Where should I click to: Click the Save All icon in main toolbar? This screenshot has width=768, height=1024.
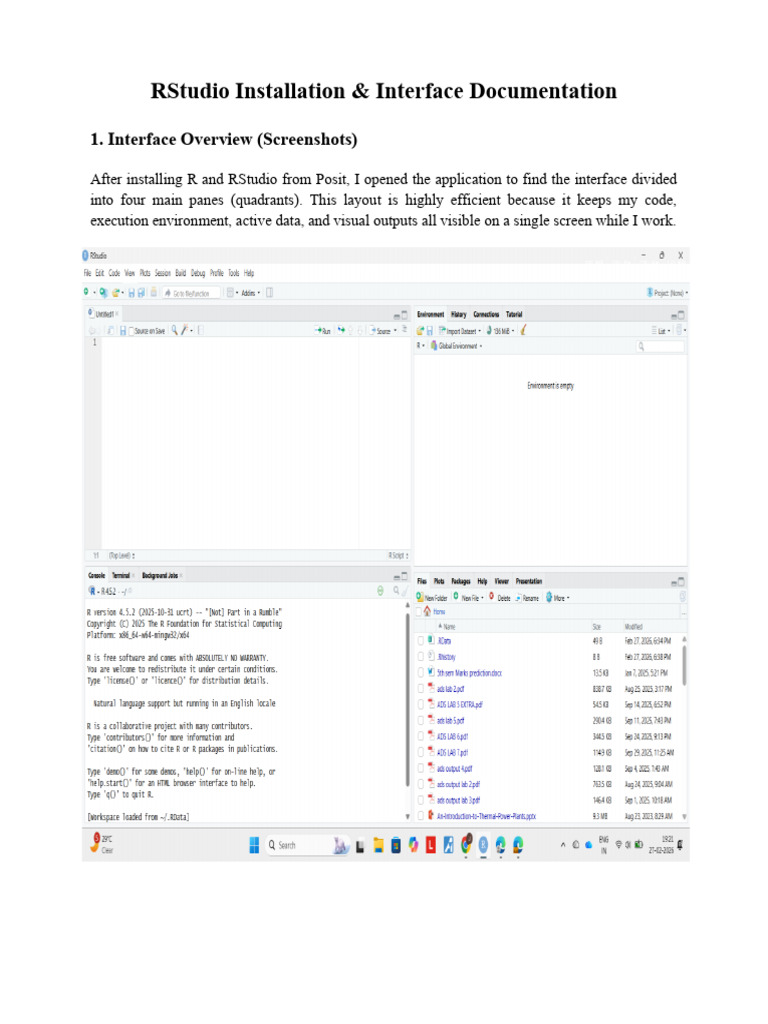[141, 293]
